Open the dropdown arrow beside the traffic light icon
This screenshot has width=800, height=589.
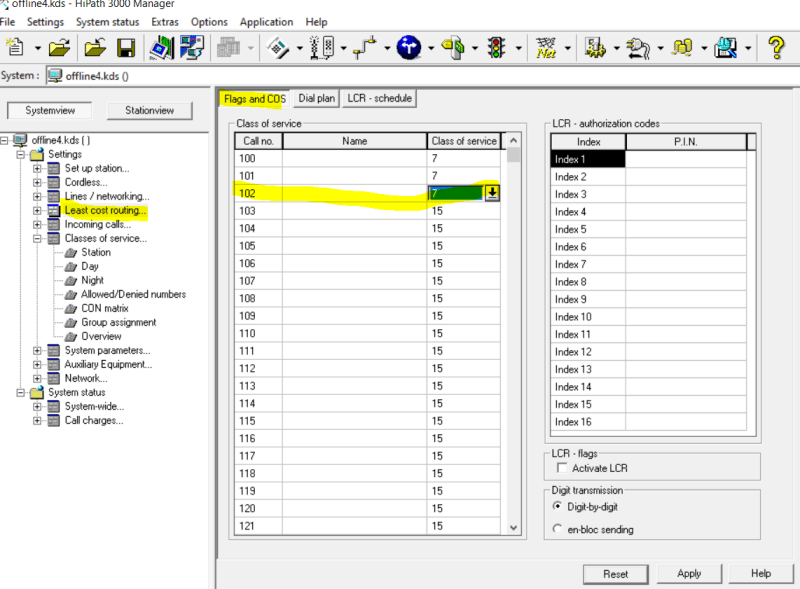pyautogui.click(x=518, y=48)
